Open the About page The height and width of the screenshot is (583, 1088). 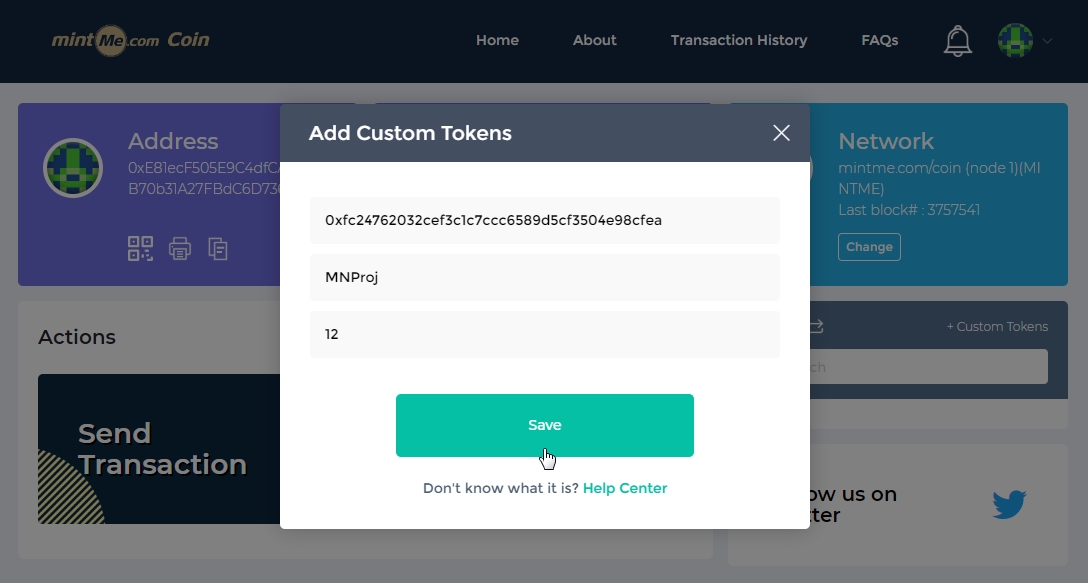coord(594,41)
